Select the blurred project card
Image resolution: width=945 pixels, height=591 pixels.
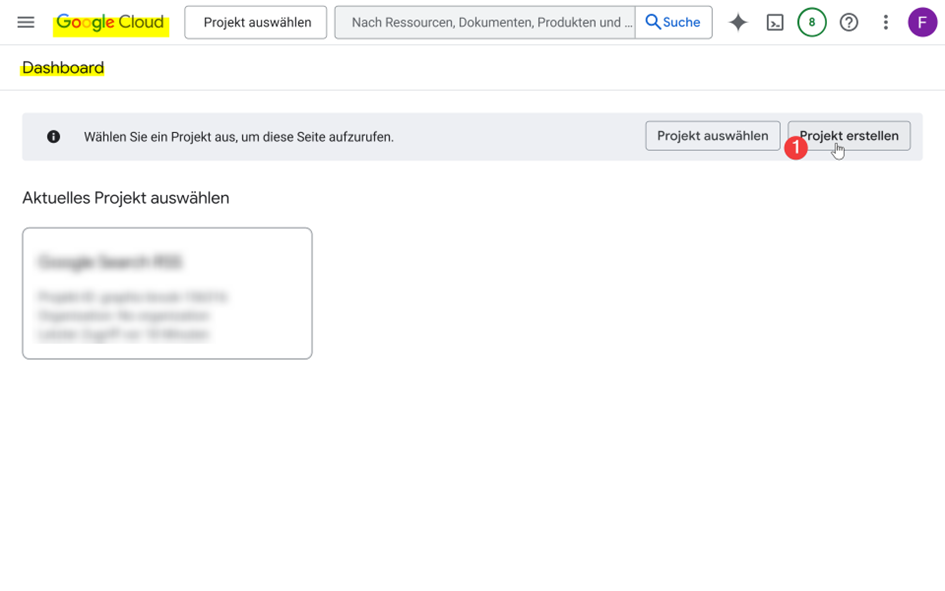pyautogui.click(x=167, y=293)
